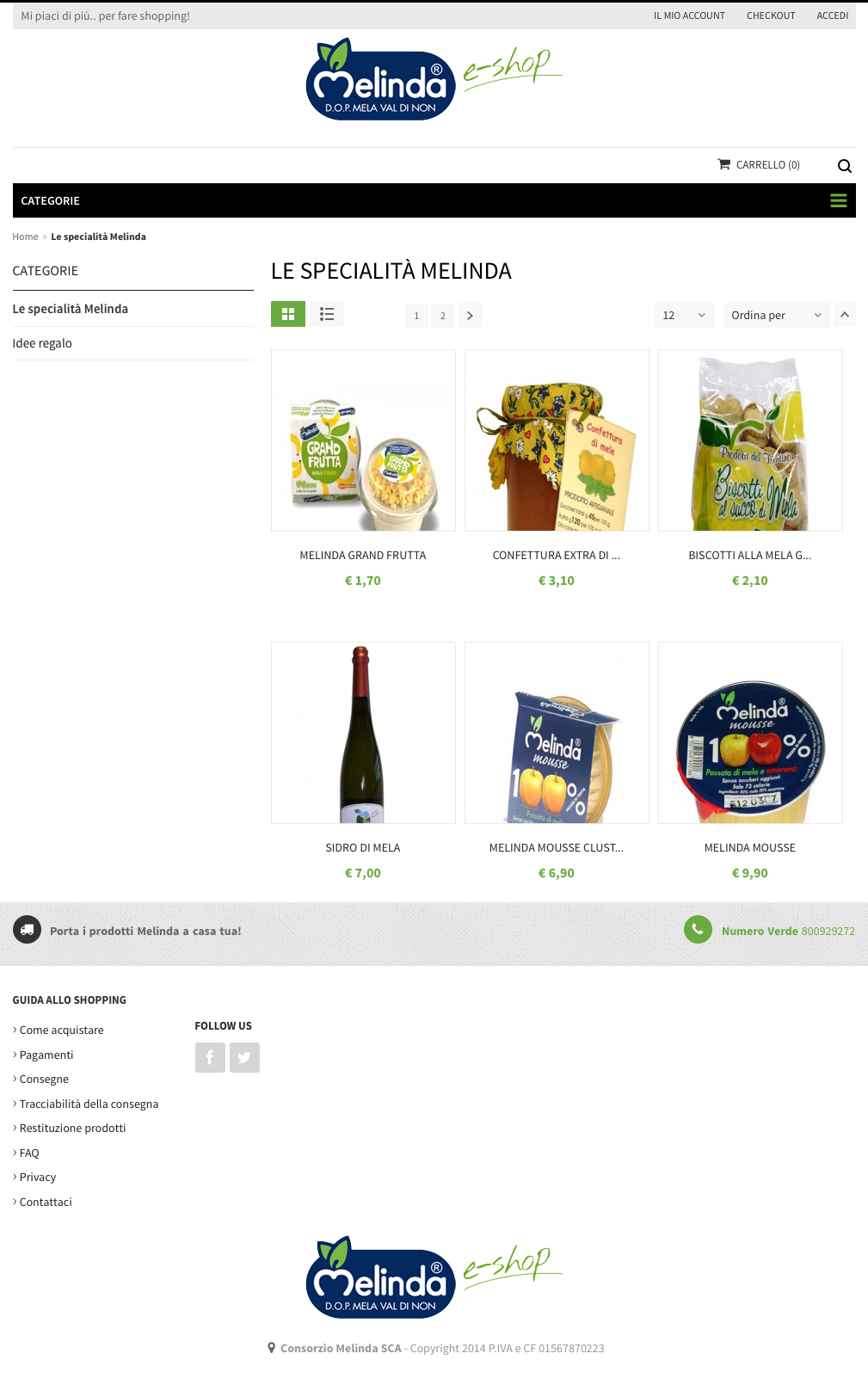Open the items-per-page 12 dropdown
Image resolution: width=868 pixels, height=1378 pixels.
[685, 315]
